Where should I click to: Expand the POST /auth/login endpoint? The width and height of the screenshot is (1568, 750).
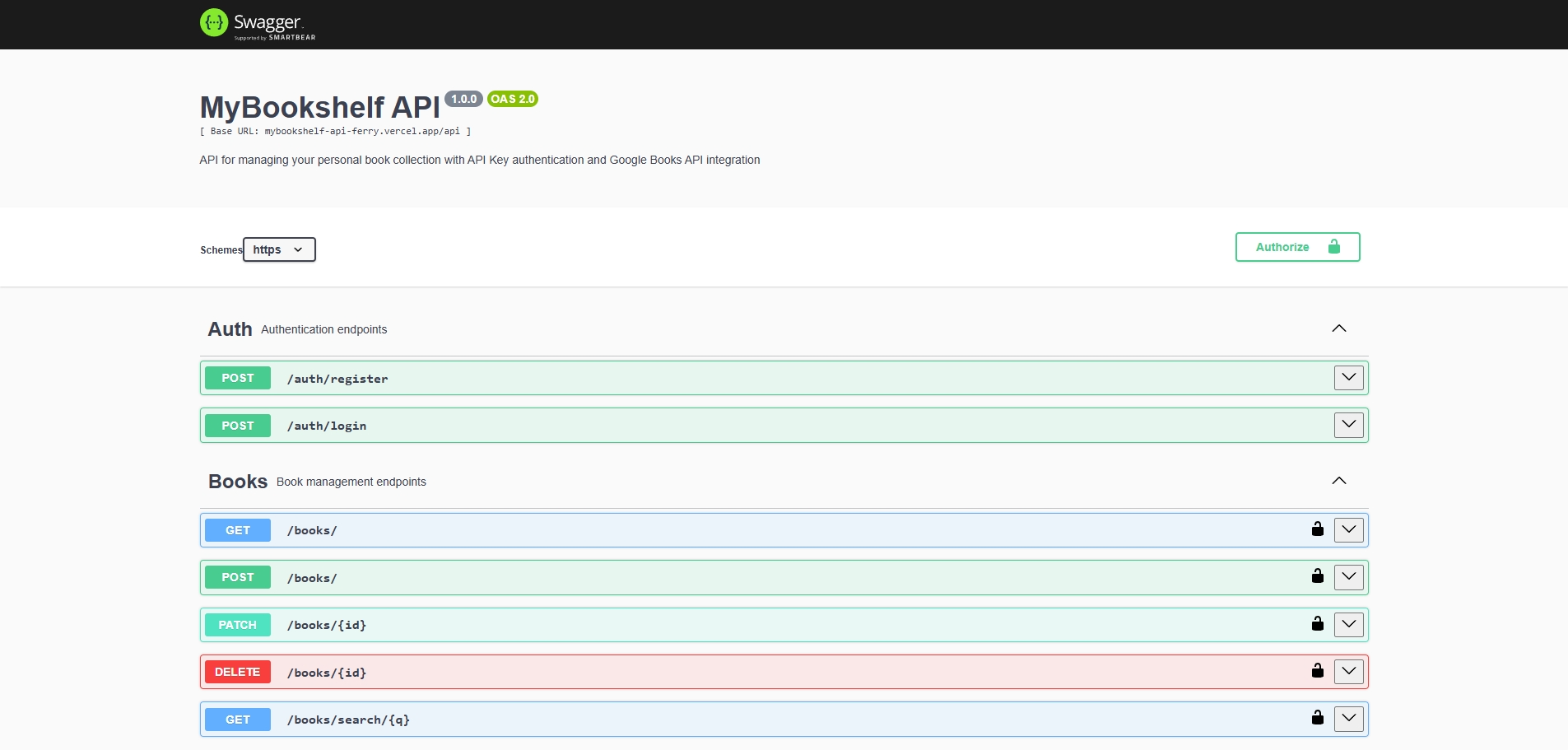pos(1347,425)
